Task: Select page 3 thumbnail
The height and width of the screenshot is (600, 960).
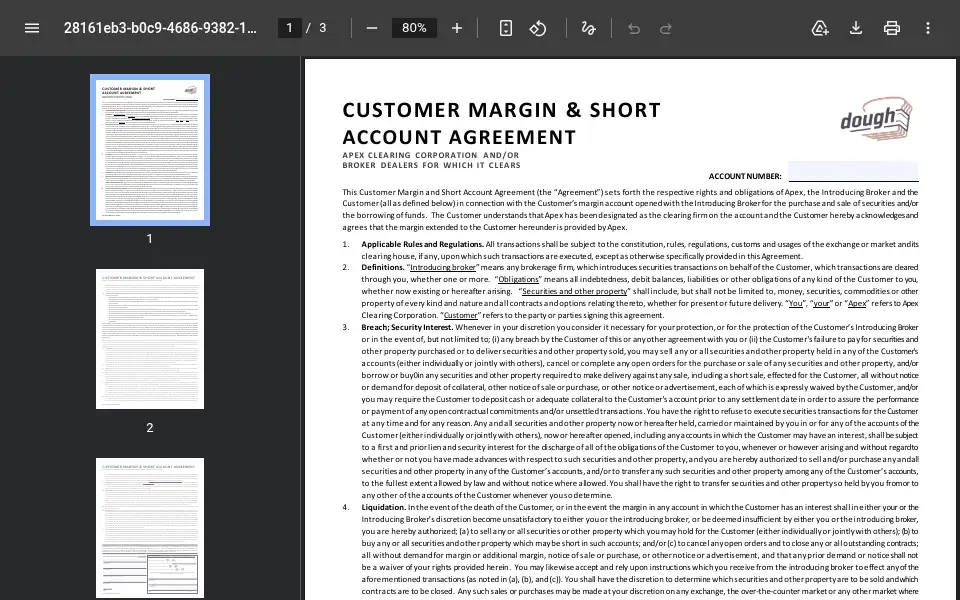Action: (x=150, y=528)
